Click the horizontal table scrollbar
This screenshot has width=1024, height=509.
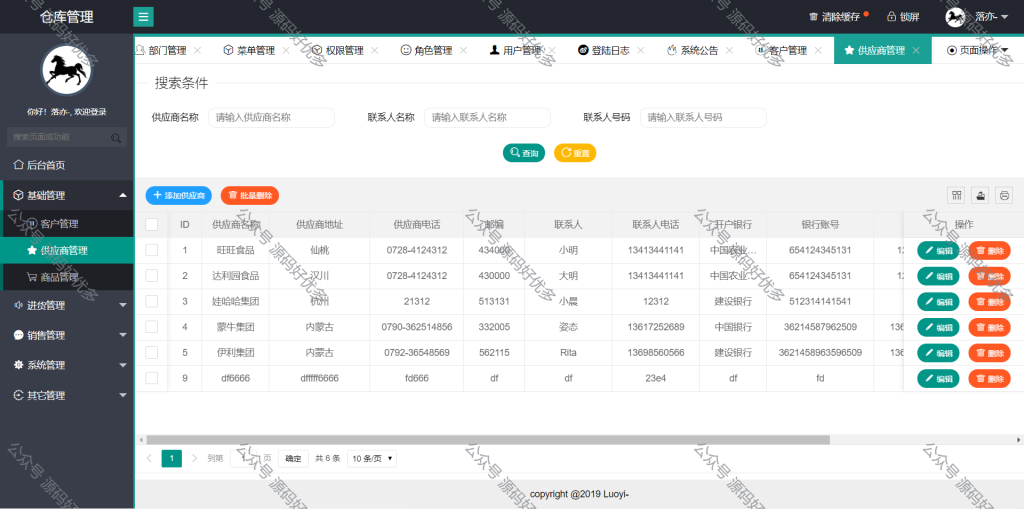click(x=488, y=440)
